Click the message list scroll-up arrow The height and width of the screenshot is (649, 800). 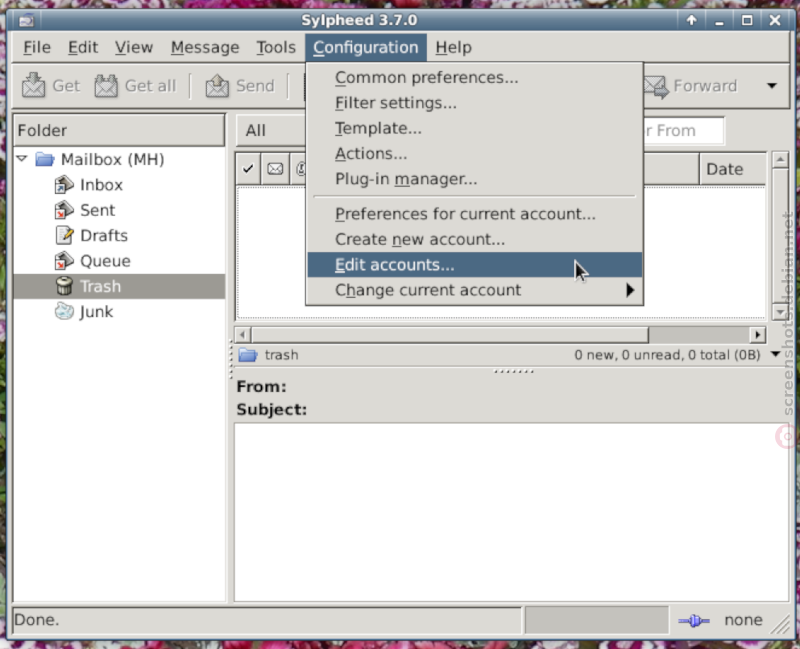pyautogui.click(x=780, y=160)
